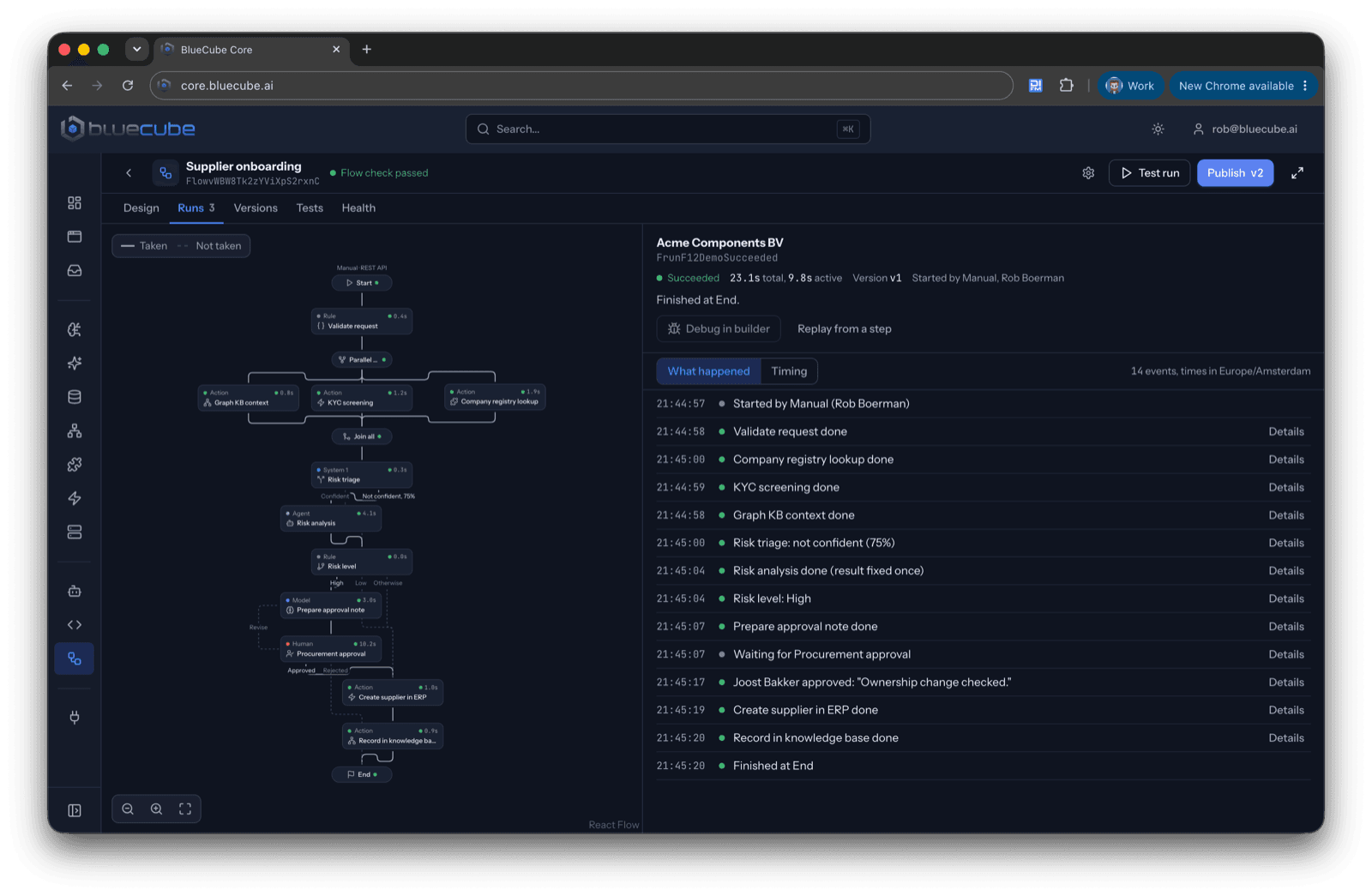Click the Risk analysis done event row
The width and height of the screenshot is (1372, 896).
point(983,571)
